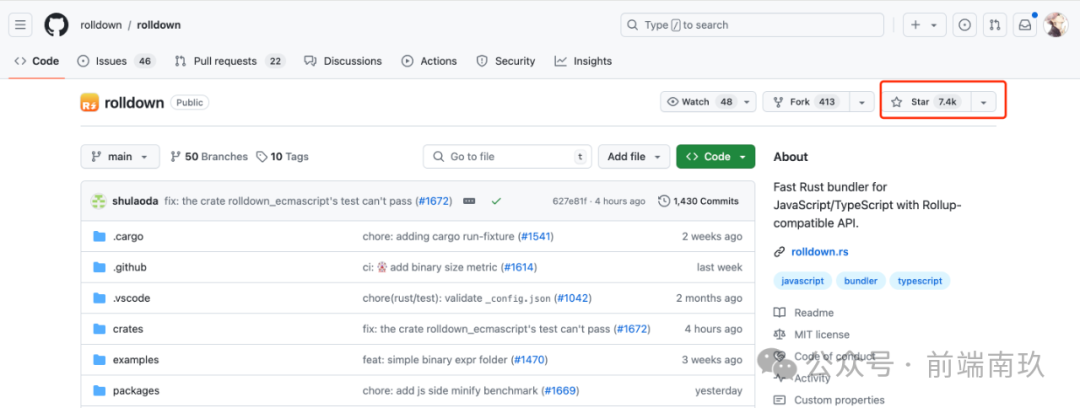Open shulaoda's profile link

tap(136, 201)
